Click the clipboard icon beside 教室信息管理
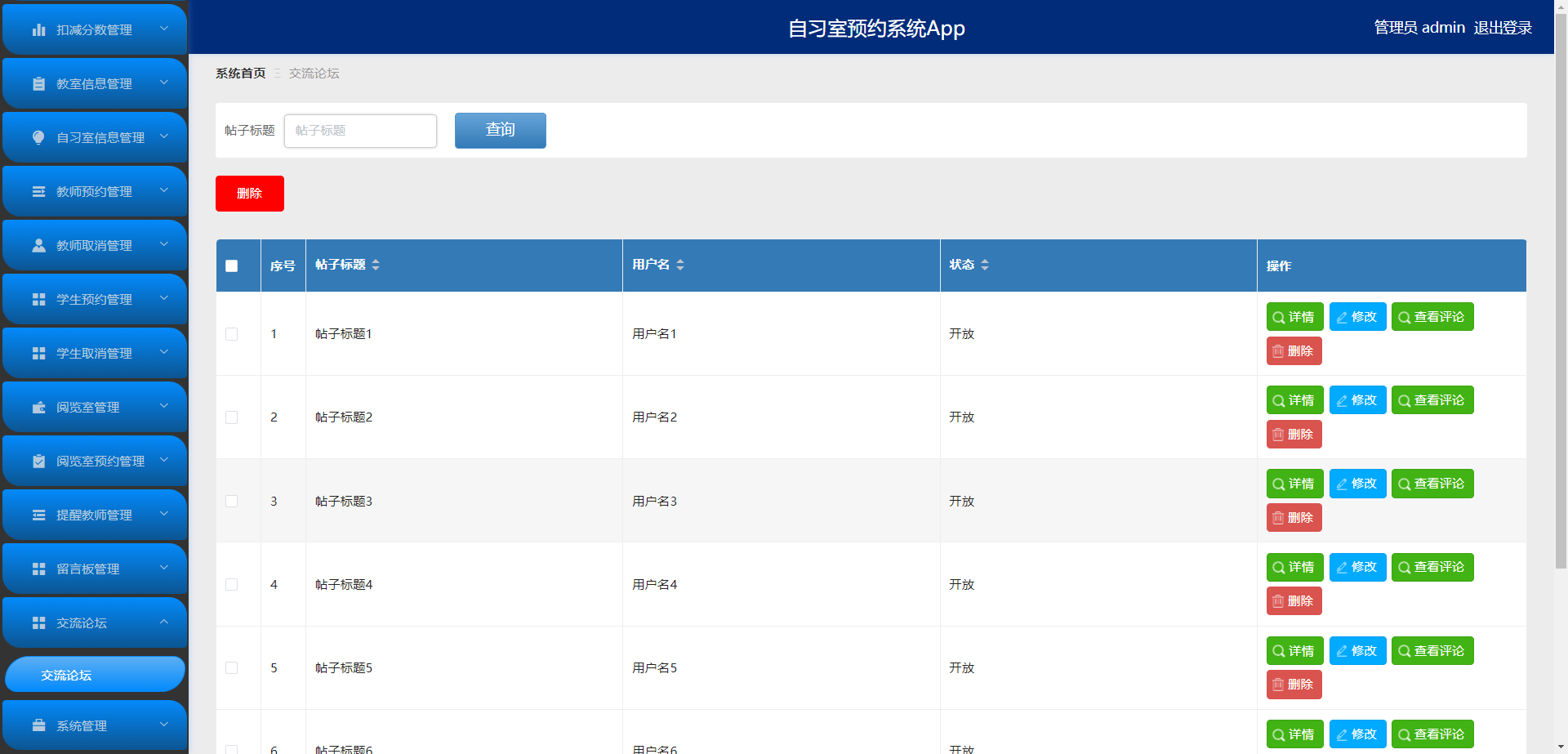The height and width of the screenshot is (754, 1568). 38,84
